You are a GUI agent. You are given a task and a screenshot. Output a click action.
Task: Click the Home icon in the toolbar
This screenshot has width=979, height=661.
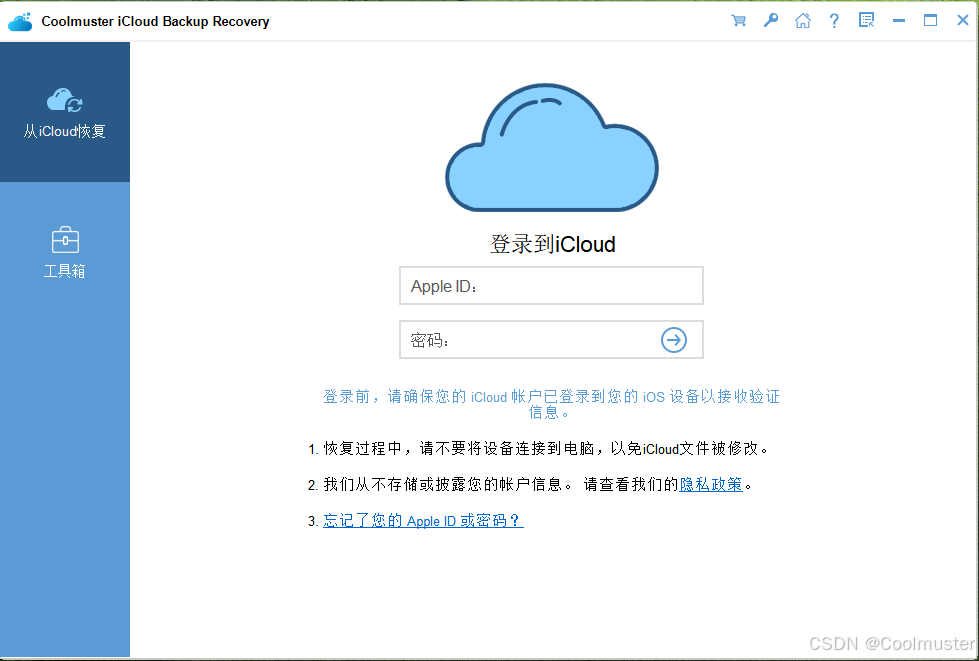click(x=802, y=20)
